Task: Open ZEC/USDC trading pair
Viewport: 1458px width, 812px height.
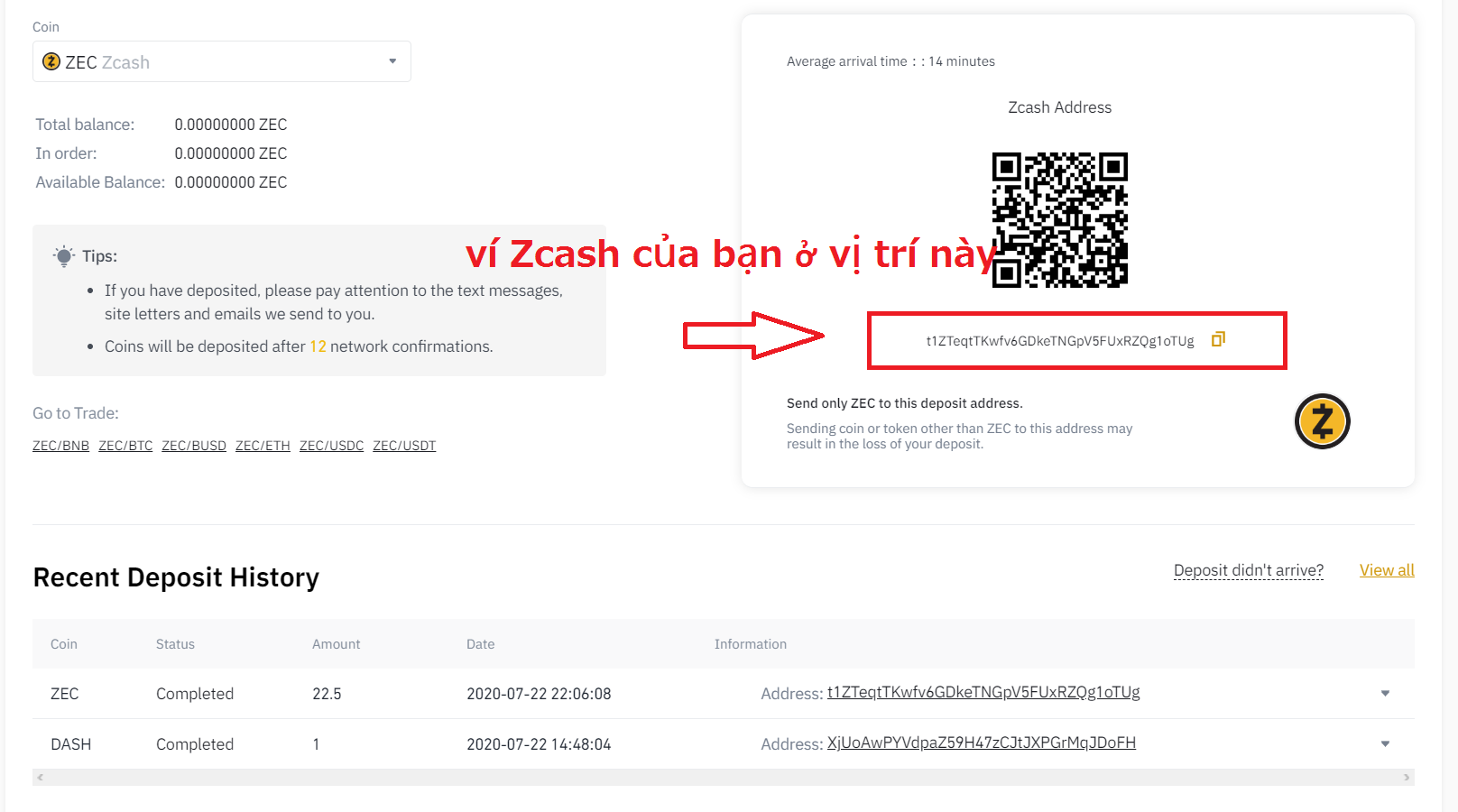Action: click(331, 446)
